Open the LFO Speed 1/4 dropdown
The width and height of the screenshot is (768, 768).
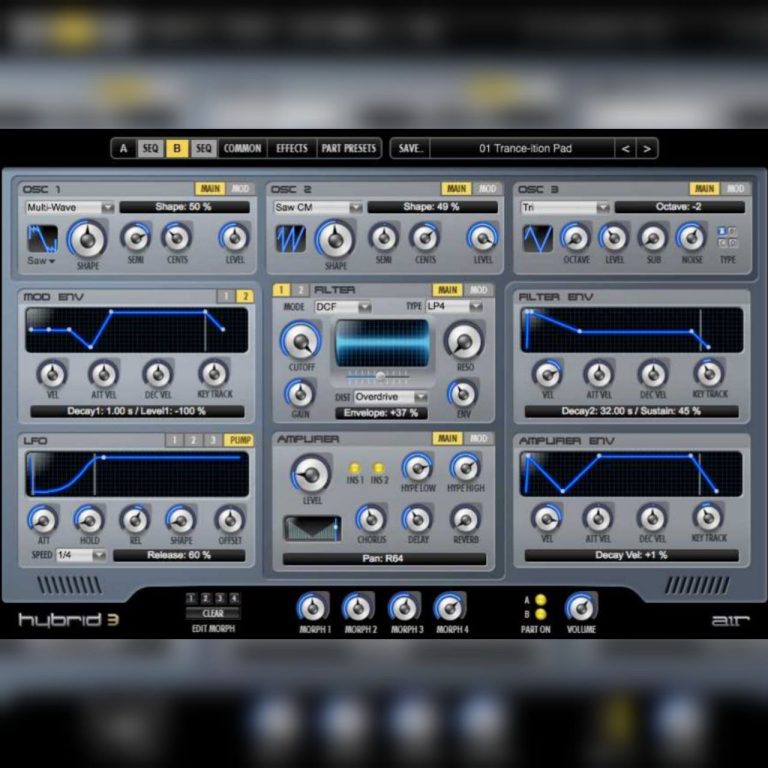pyautogui.click(x=81, y=555)
